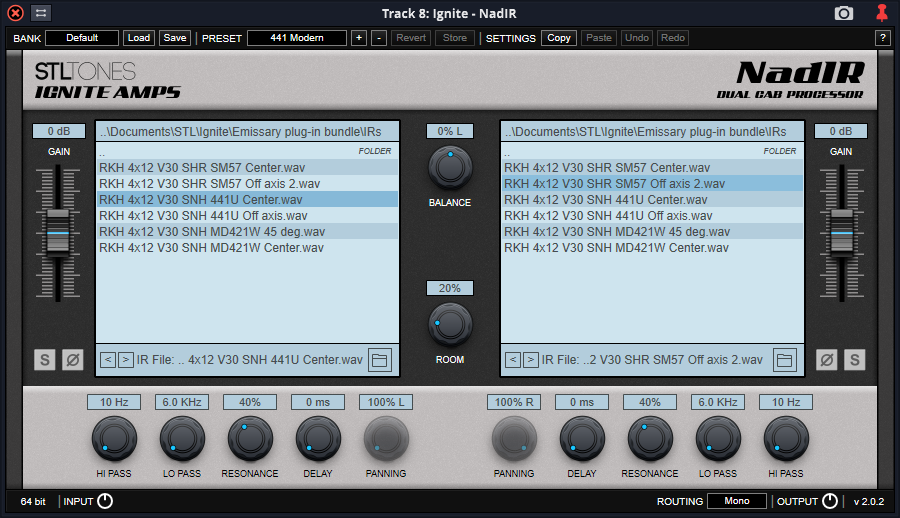Click the camera screenshot icon

(x=843, y=13)
